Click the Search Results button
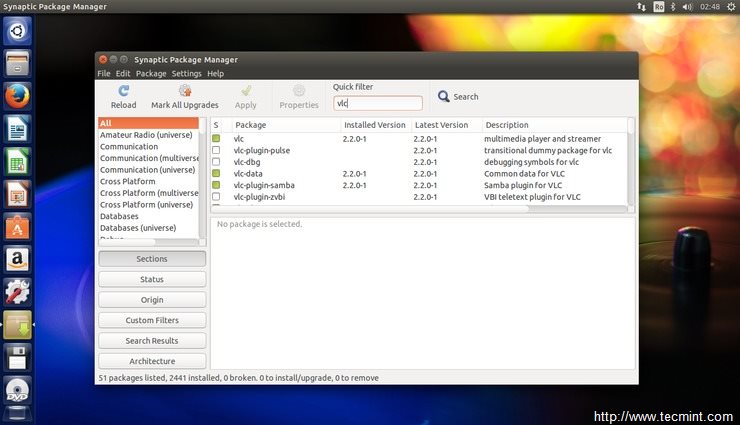Viewport: 740px width, 425px height. 152,341
